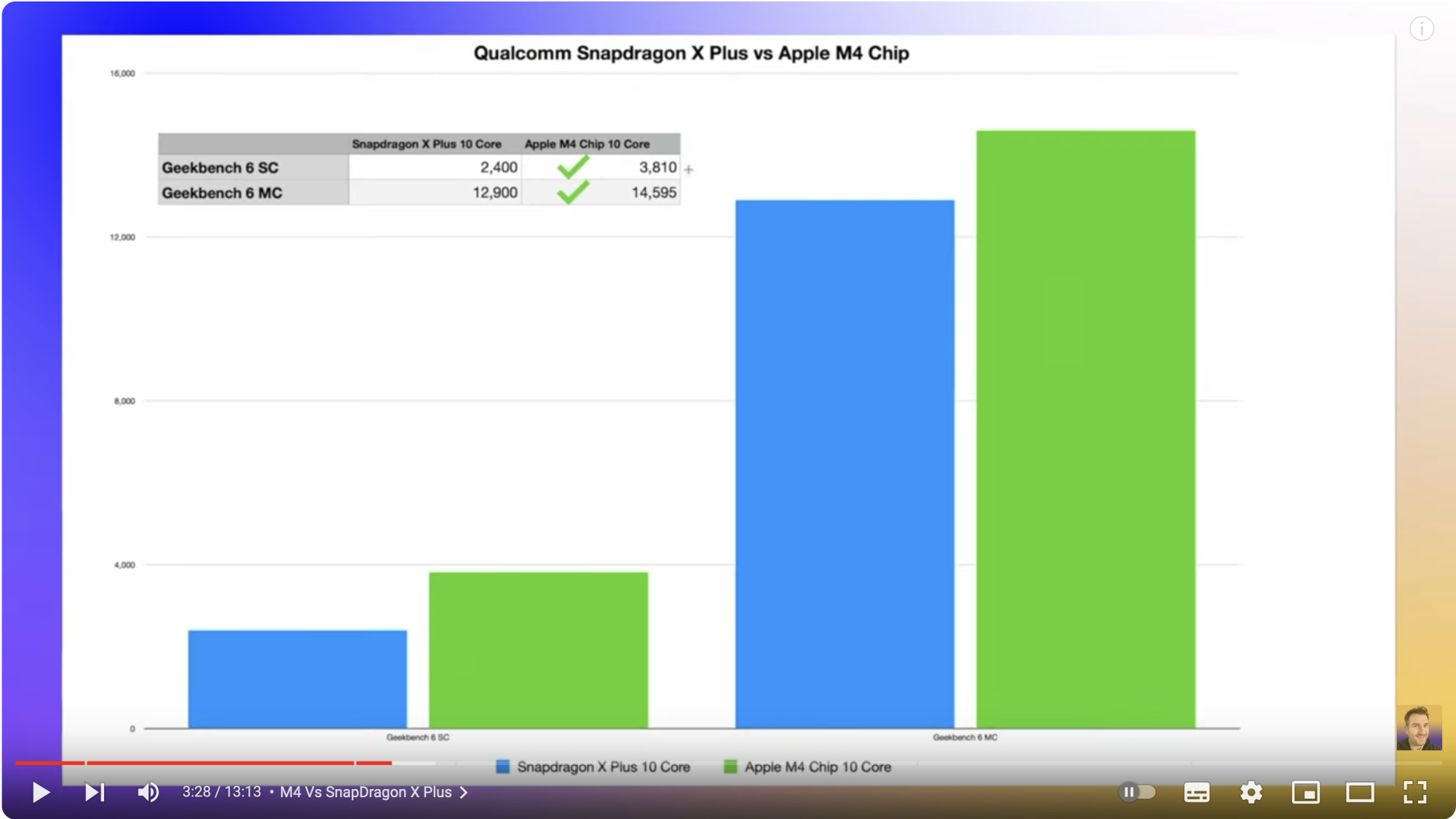Seek using the red progress bar
The image size is (1456, 819).
[x=218, y=762]
